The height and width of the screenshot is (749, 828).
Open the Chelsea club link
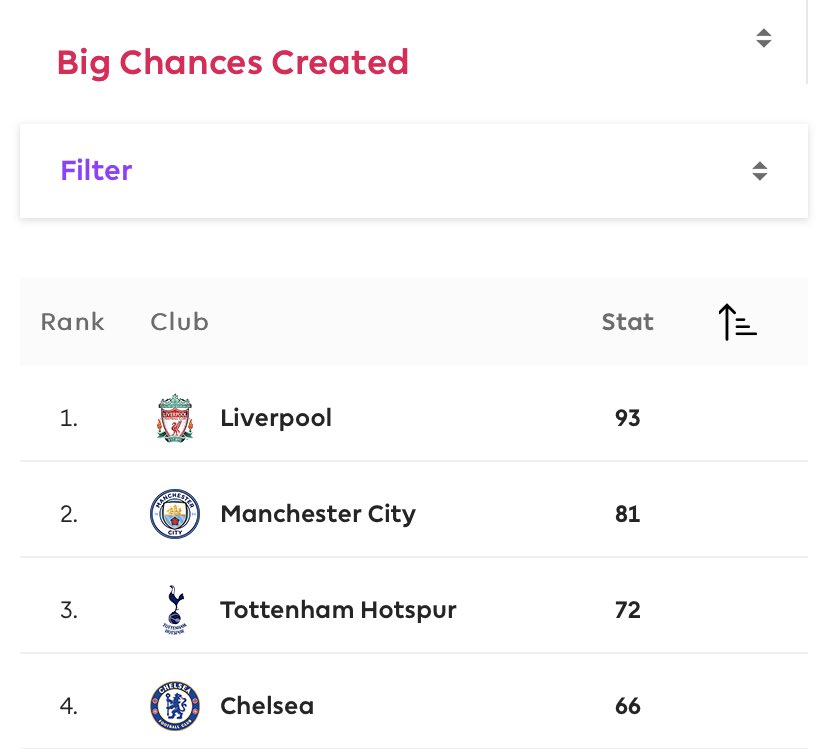click(267, 706)
